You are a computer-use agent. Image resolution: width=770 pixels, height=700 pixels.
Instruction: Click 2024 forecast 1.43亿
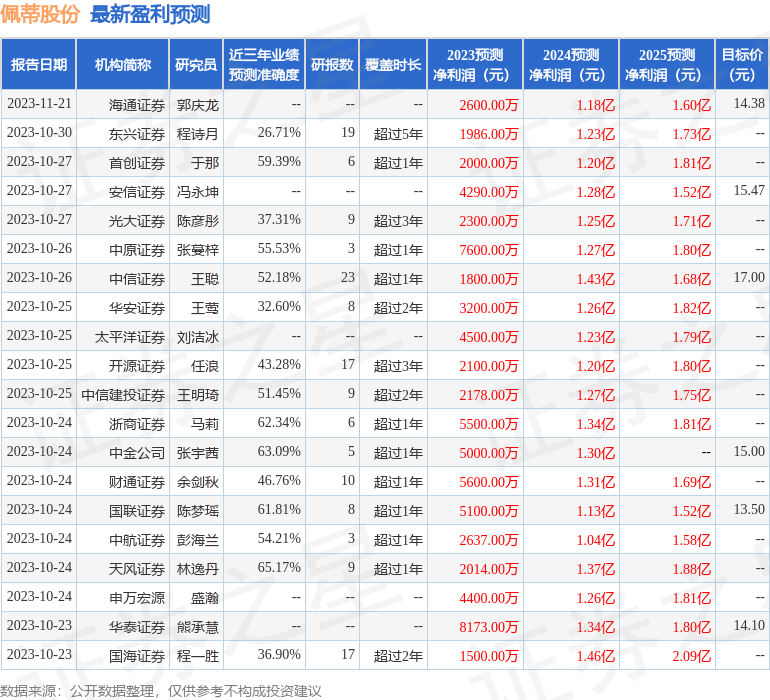595,279
